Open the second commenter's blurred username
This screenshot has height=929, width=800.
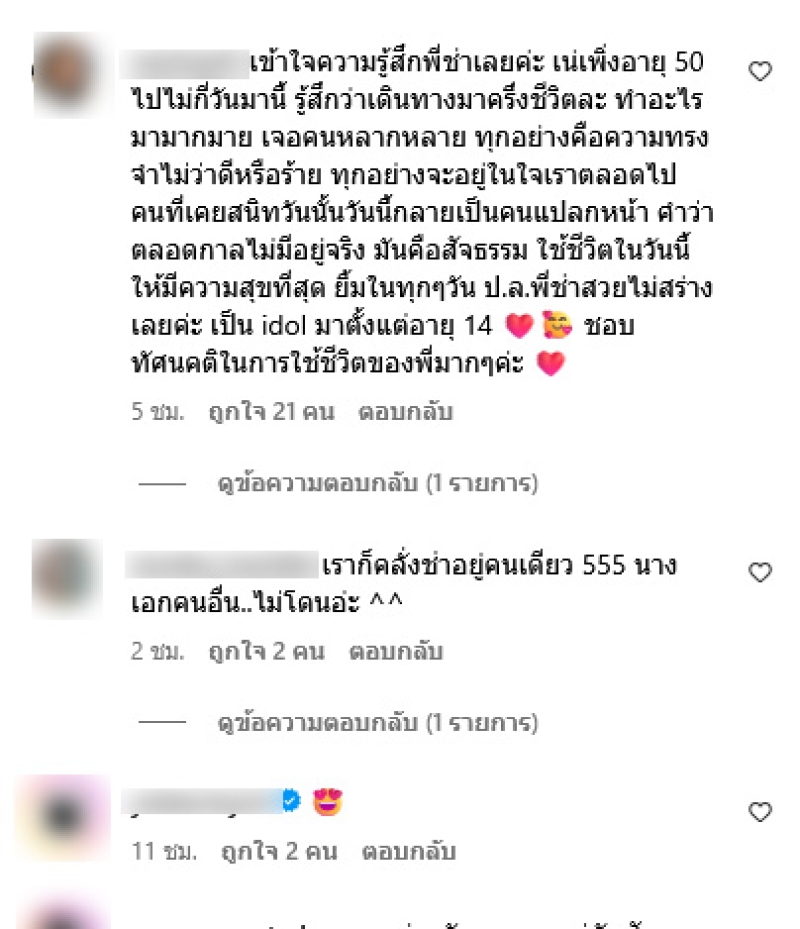pos(222,565)
